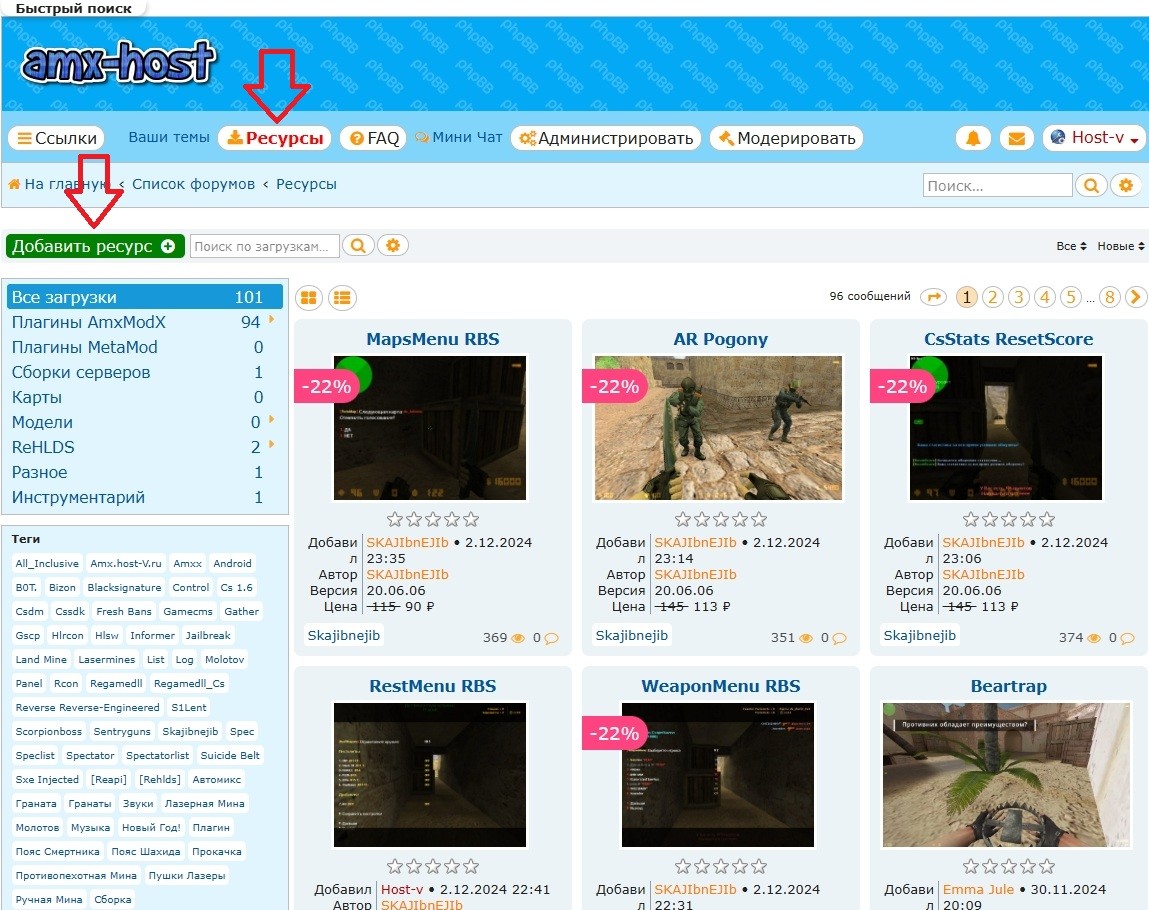Switch to list view layout

tap(342, 297)
